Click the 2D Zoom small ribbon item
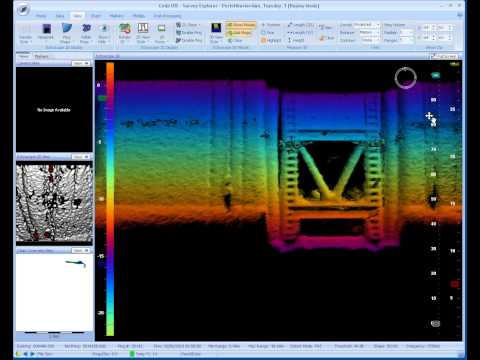 click(188, 25)
